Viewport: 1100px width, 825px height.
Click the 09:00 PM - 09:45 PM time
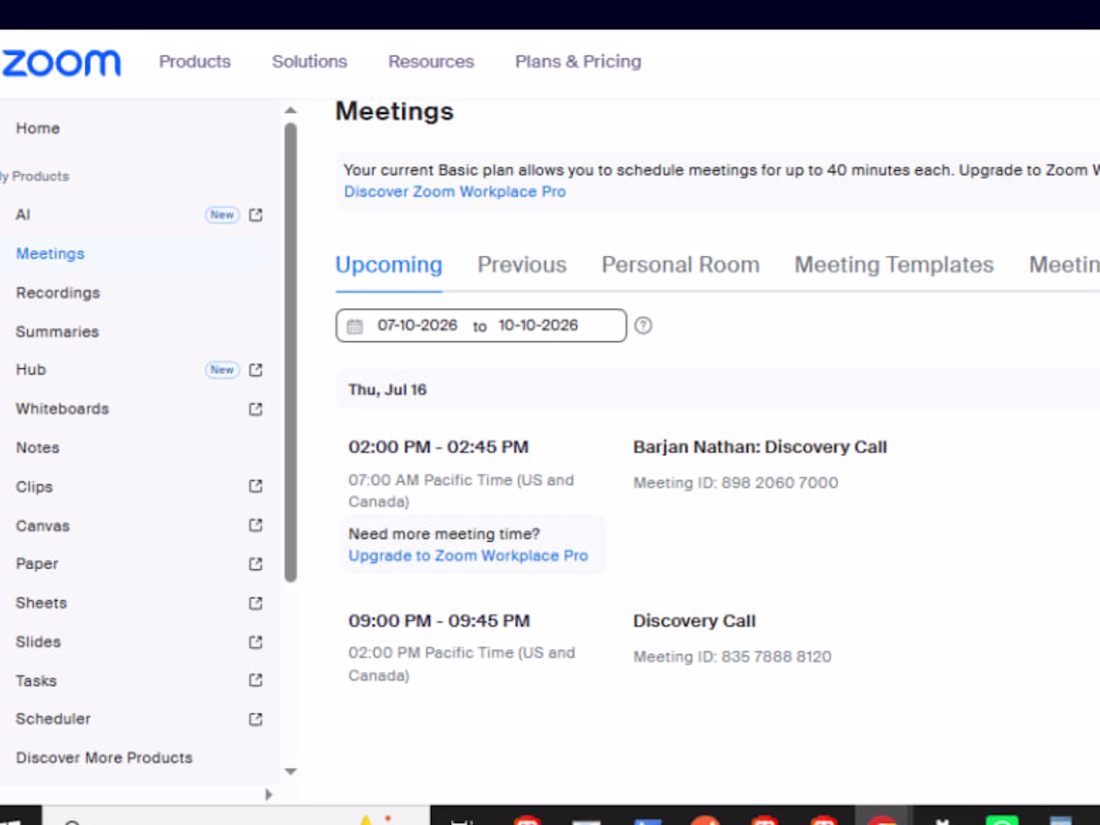tap(439, 621)
